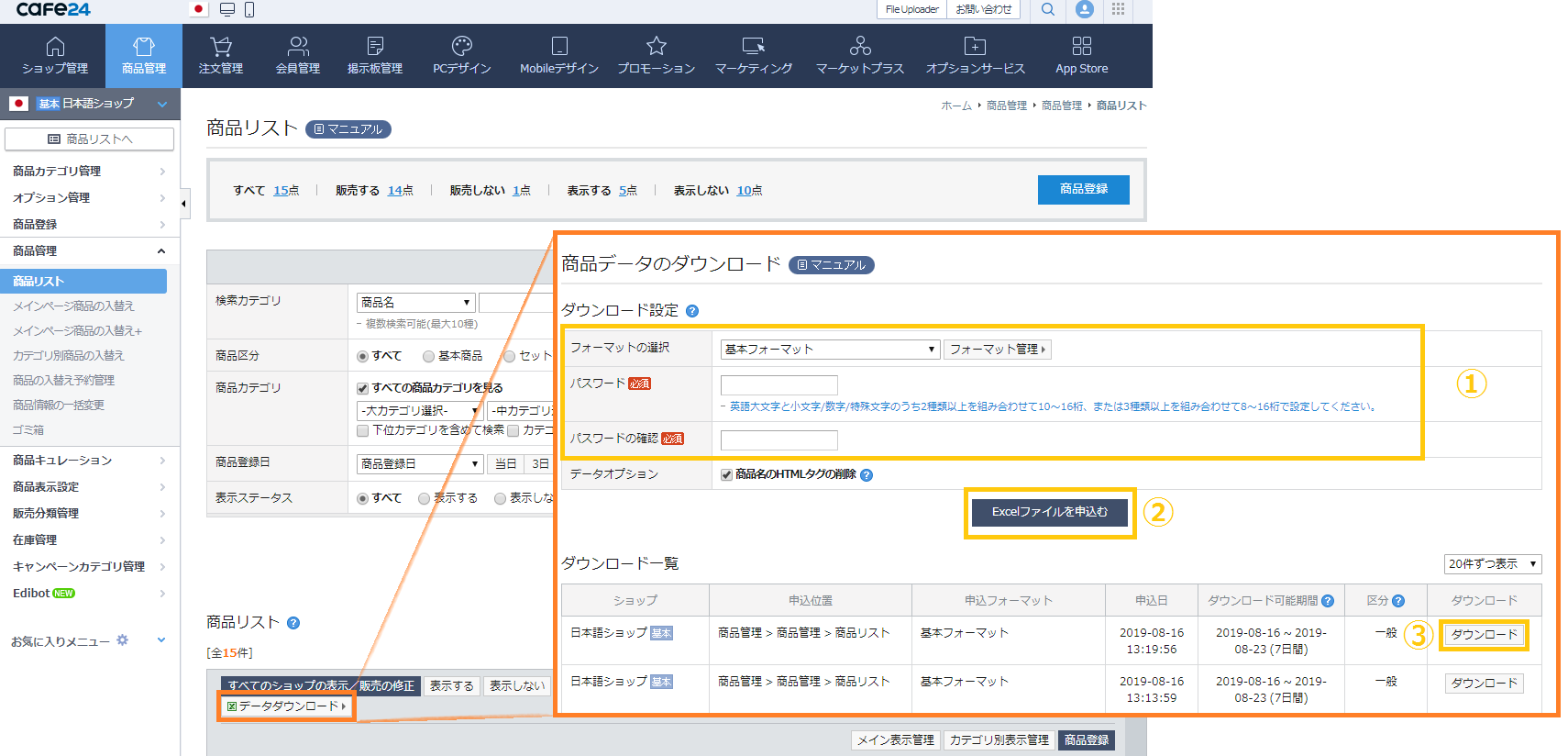Click the Japan flag icon in top bar
Viewport: 1568px width, 756px height.
click(x=198, y=9)
